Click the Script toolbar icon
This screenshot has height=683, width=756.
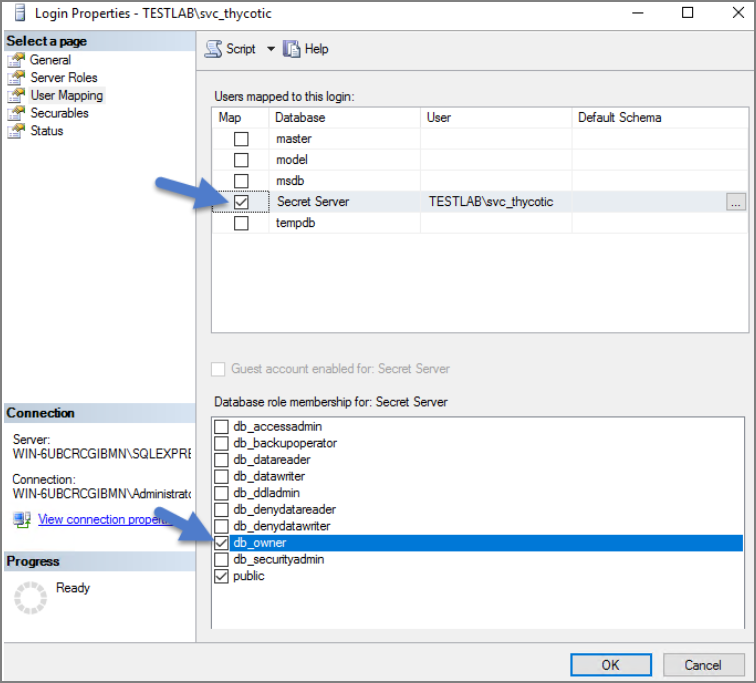(214, 49)
